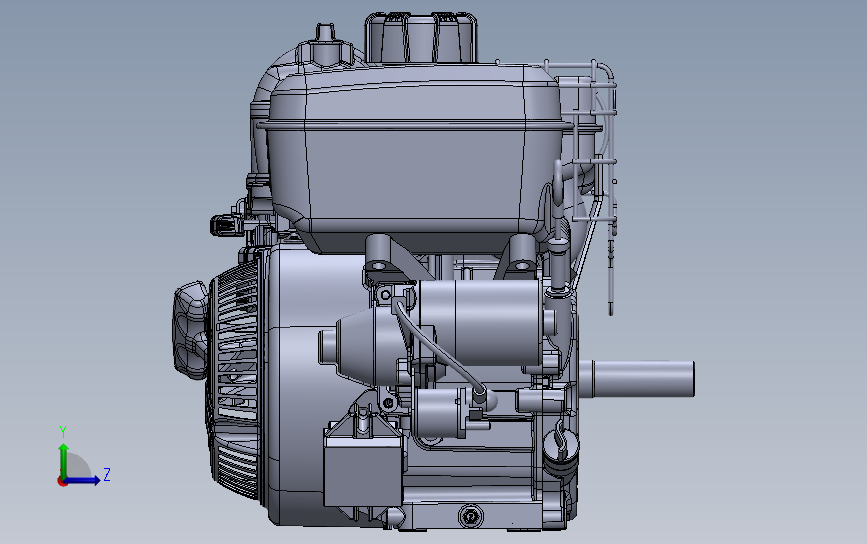867x544 pixels.
Task: Select the fuel tank cap on top of the engine
Action: (x=420, y=37)
